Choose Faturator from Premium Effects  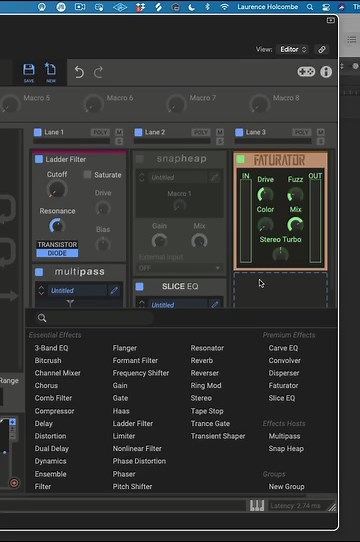tap(283, 385)
